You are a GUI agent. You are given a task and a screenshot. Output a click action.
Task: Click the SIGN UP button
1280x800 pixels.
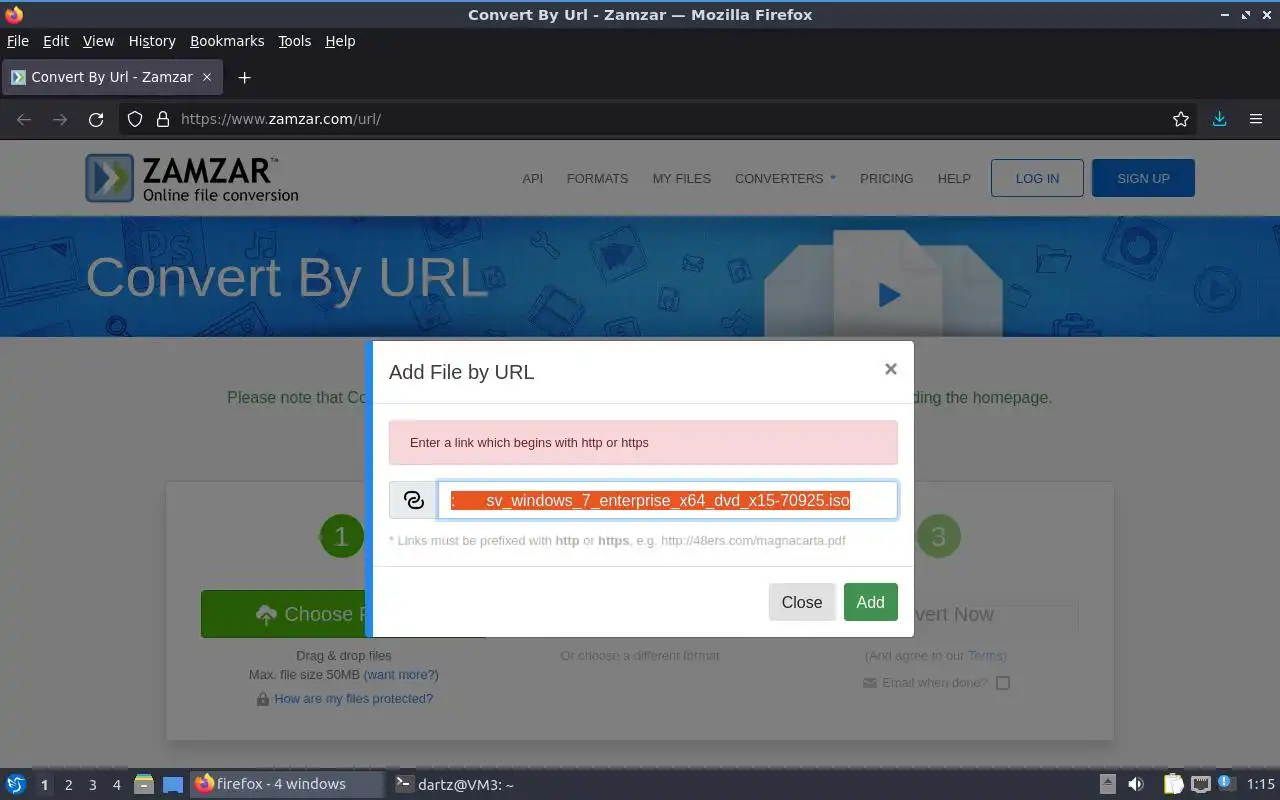(1143, 178)
